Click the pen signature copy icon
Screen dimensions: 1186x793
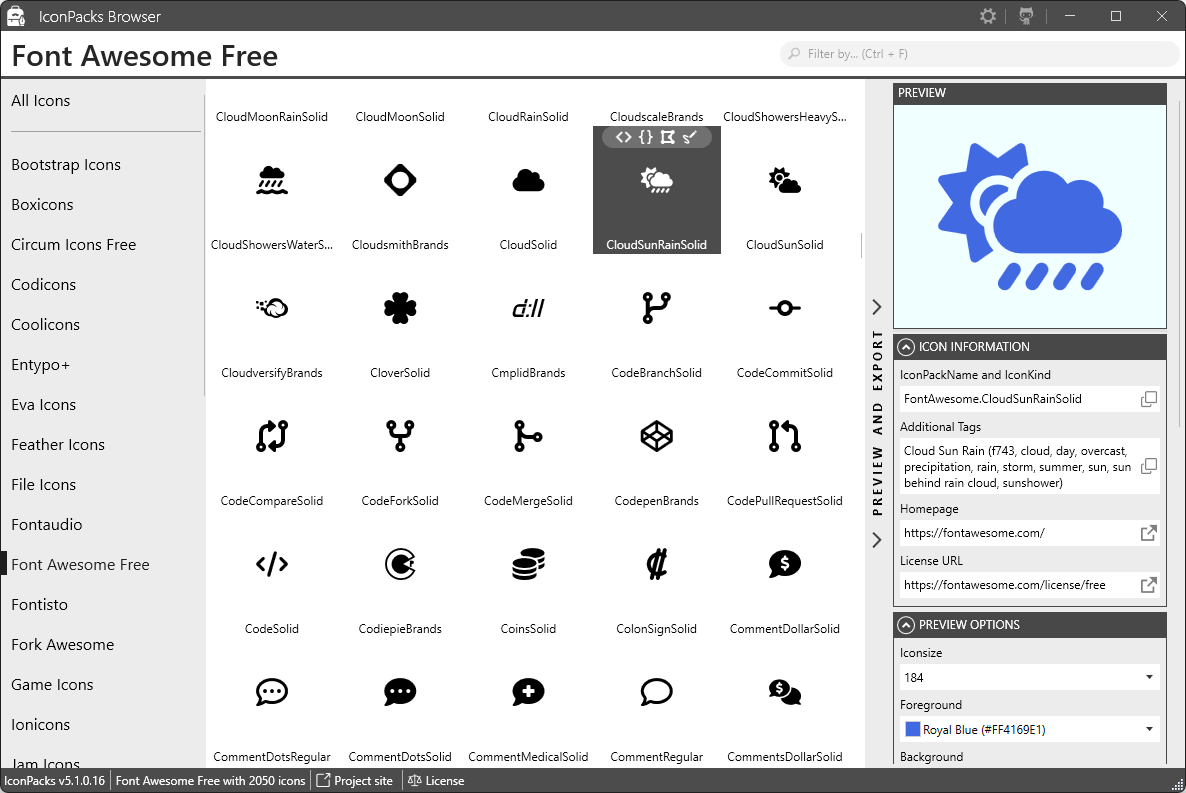coord(689,137)
